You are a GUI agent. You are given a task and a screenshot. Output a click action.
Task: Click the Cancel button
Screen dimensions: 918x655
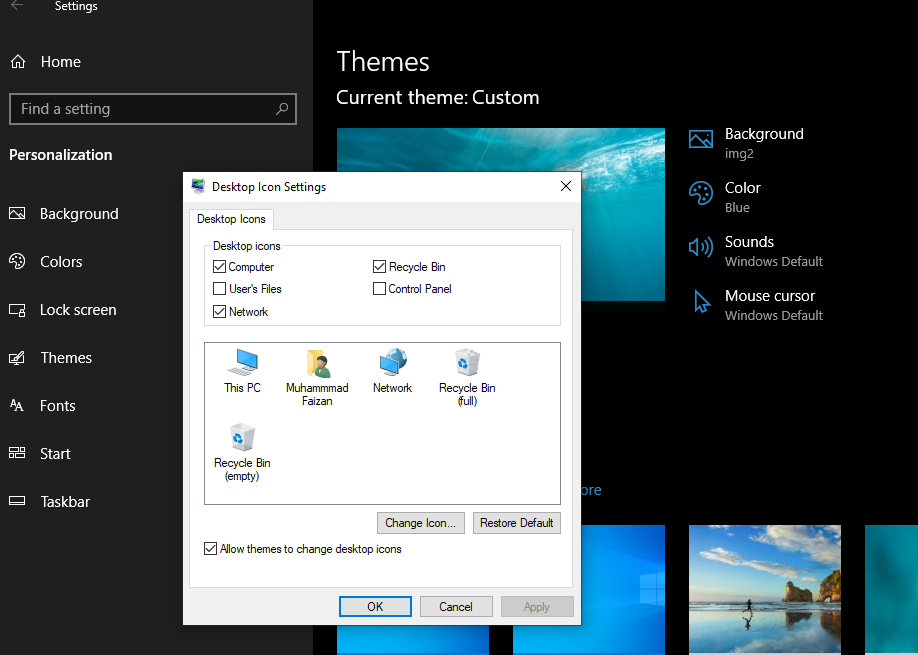[x=456, y=606]
